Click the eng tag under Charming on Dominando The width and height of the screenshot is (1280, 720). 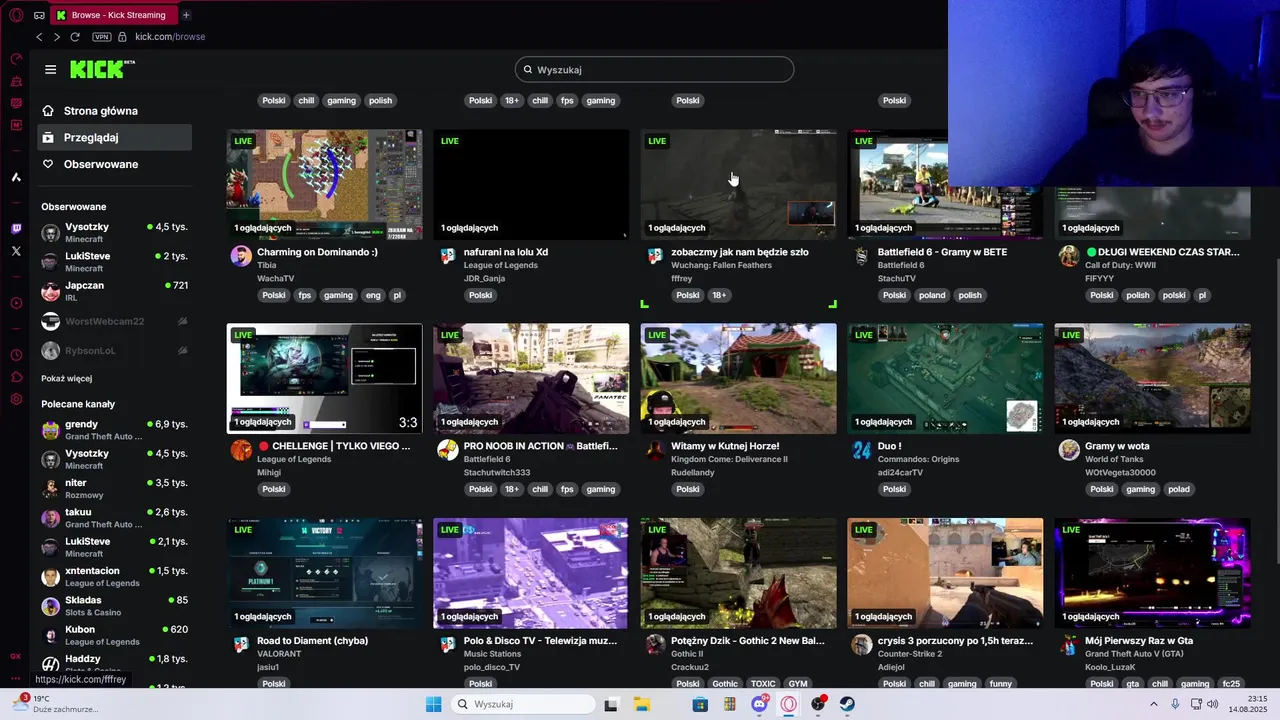point(373,295)
